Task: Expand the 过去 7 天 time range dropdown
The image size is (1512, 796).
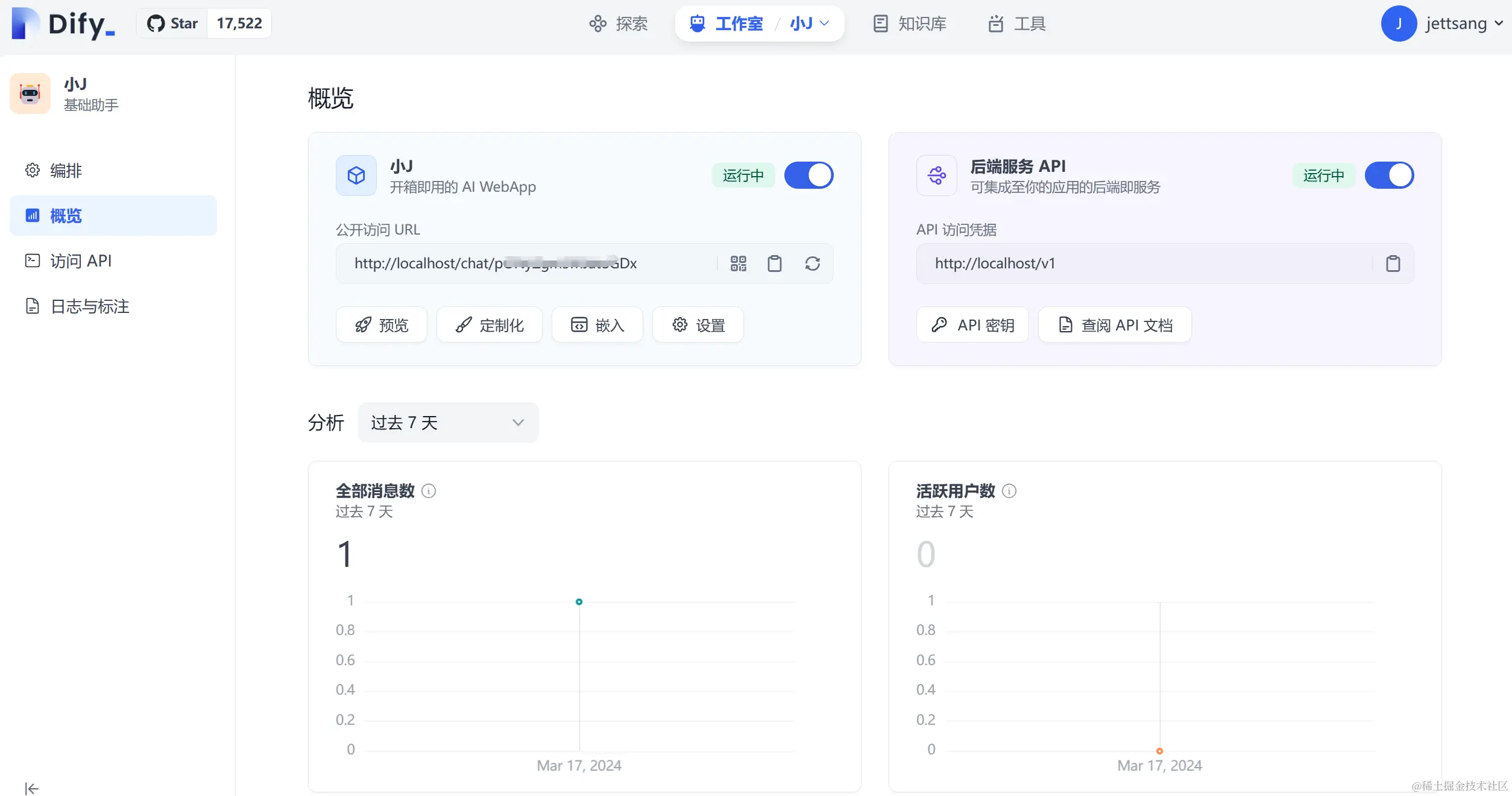Action: click(448, 423)
